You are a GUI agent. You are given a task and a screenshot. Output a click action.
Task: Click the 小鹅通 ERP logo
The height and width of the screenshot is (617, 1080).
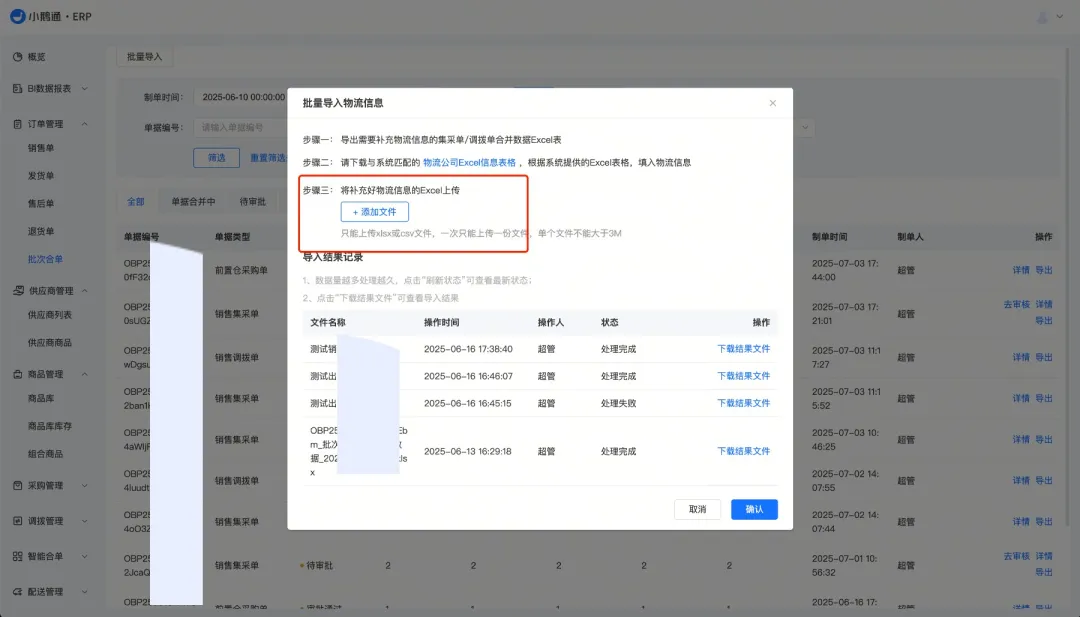coord(51,17)
